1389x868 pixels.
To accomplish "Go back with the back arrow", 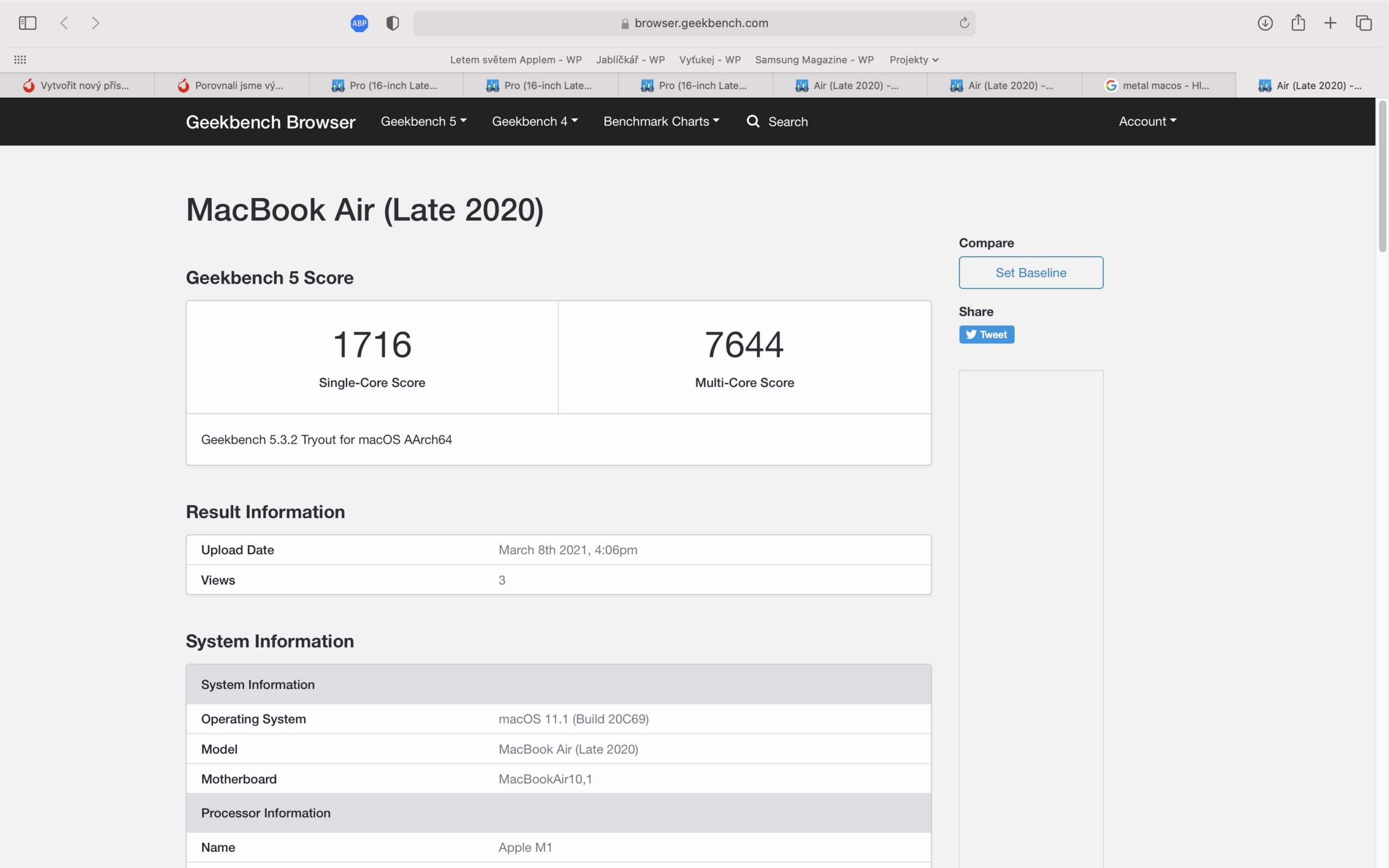I will click(64, 23).
